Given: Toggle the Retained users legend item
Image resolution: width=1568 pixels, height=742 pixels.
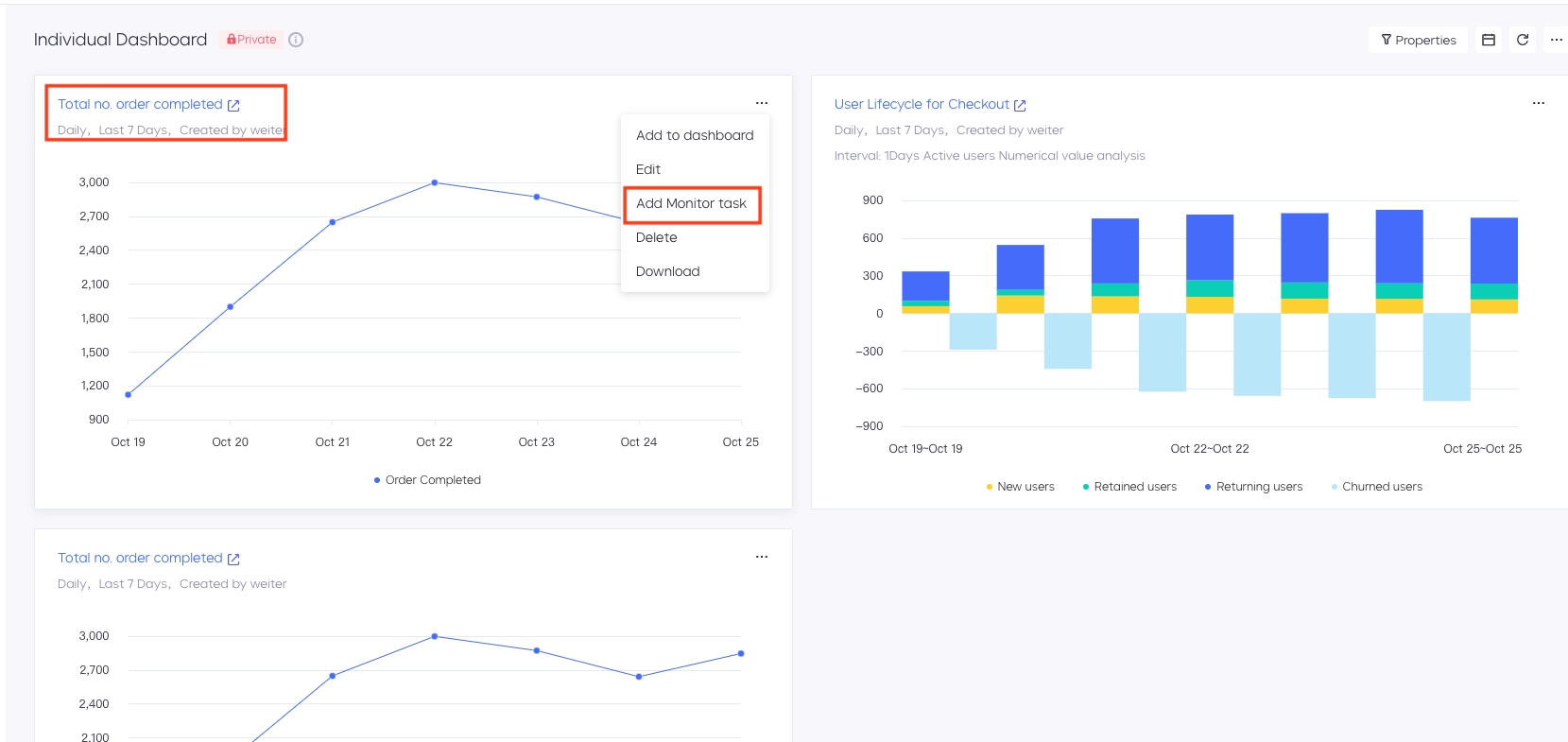Looking at the screenshot, I should pyautogui.click(x=1129, y=487).
